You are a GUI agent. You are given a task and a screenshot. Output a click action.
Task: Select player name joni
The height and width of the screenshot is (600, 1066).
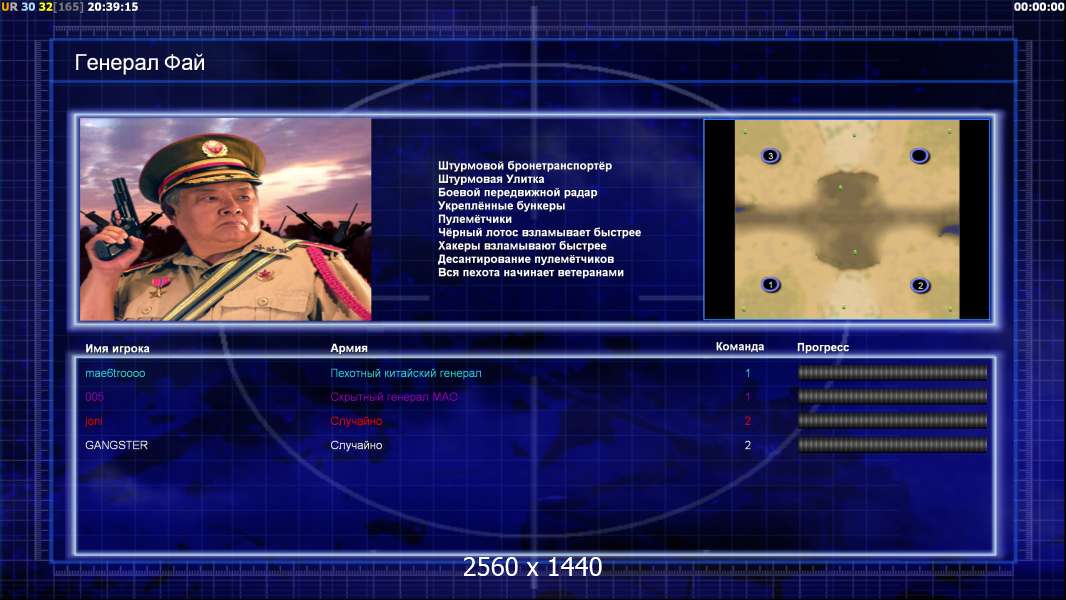[x=94, y=421]
